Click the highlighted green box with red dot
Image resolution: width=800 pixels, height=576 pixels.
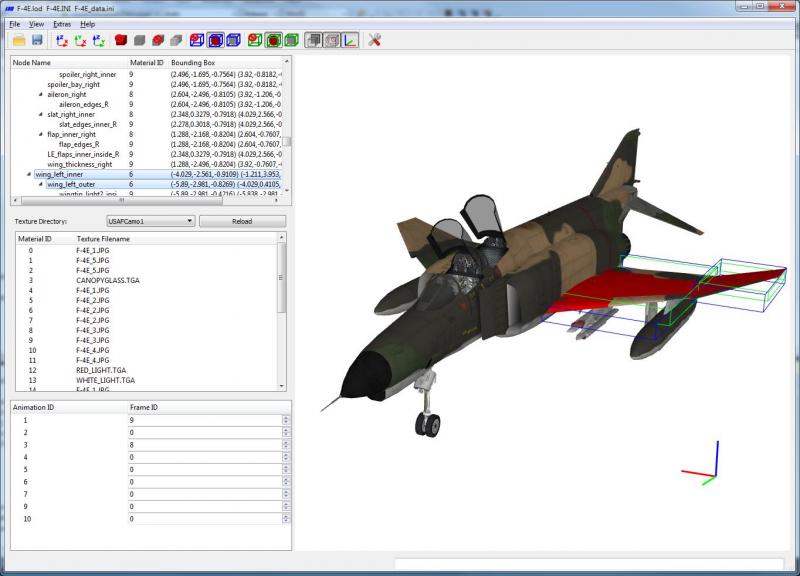[x=274, y=40]
